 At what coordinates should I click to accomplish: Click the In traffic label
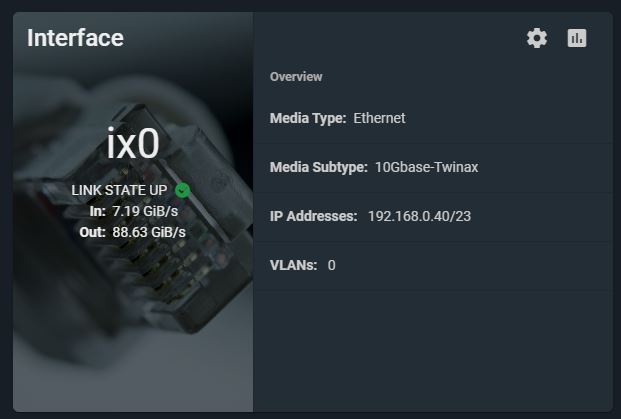[97, 211]
